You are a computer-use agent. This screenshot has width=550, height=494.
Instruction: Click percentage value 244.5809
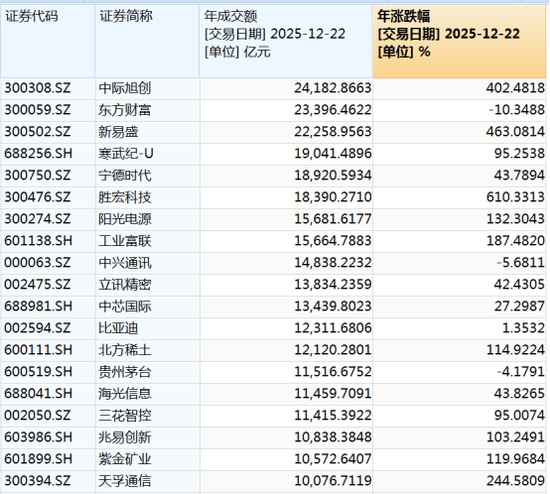515,481
